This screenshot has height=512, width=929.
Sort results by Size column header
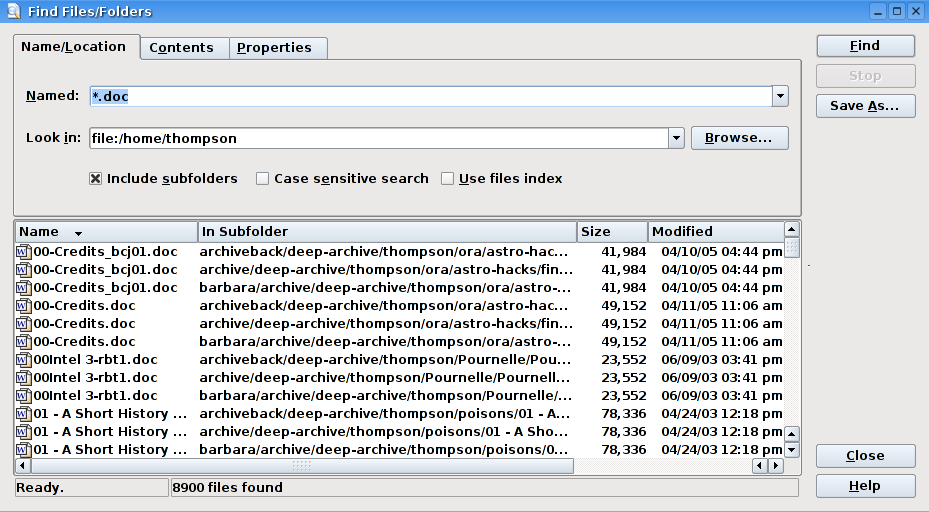[x=612, y=232]
